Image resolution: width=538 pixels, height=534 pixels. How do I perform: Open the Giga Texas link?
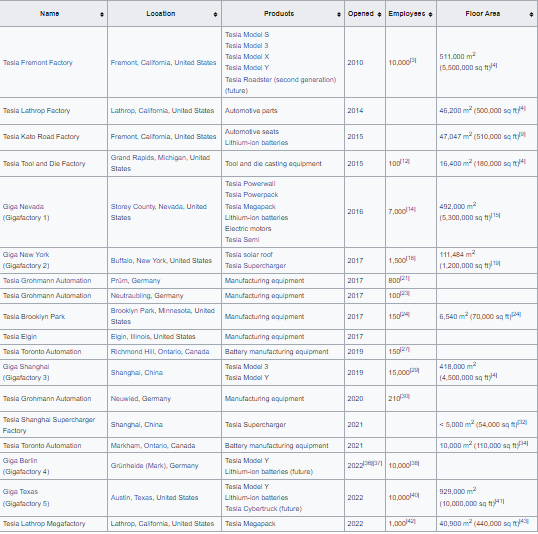tap(20, 492)
